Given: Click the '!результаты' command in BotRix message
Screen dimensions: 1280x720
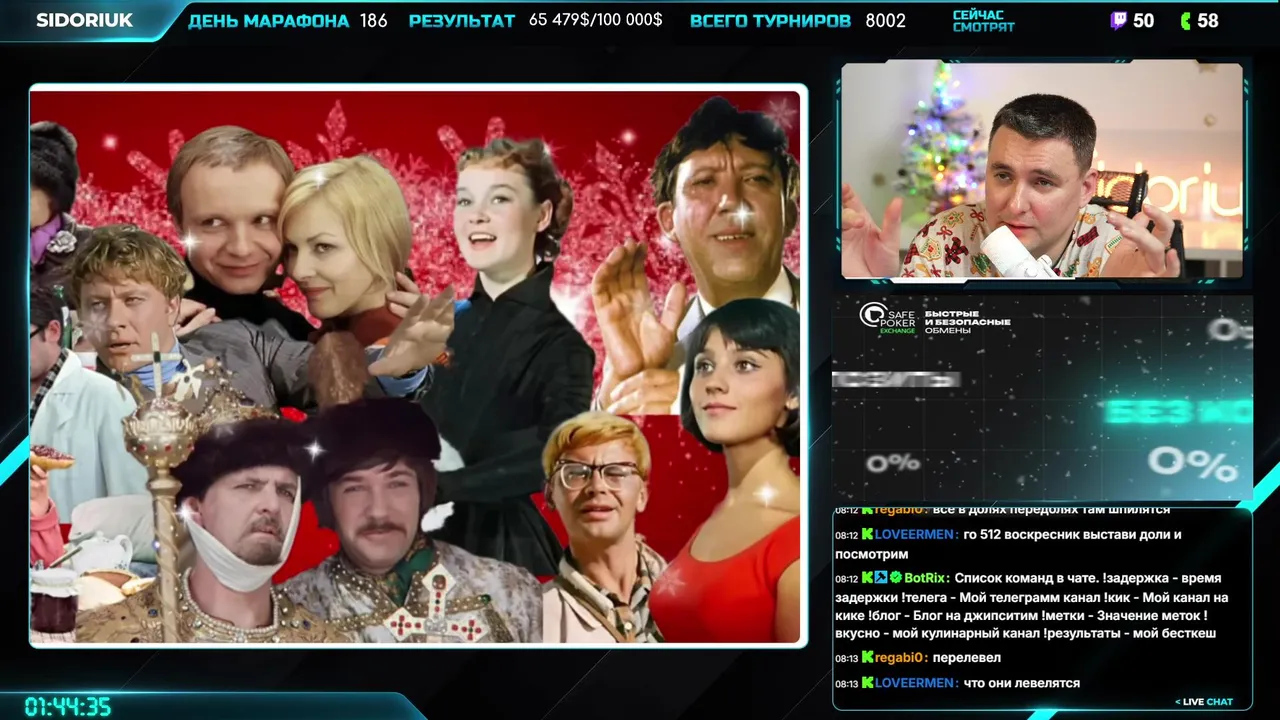Looking at the screenshot, I should point(1084,634).
